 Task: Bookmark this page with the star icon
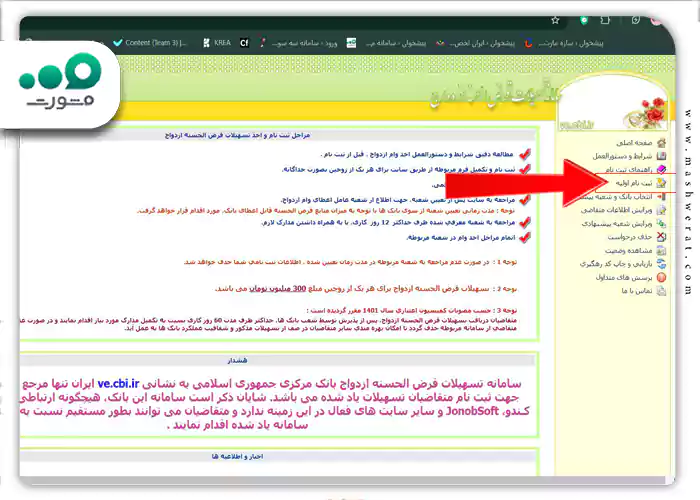(x=555, y=20)
